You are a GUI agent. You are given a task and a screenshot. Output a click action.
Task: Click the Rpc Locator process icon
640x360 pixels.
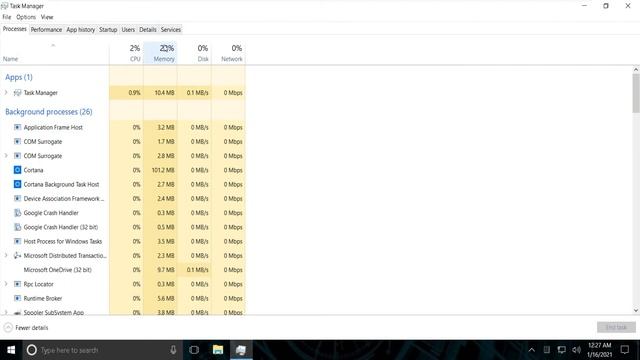17,284
